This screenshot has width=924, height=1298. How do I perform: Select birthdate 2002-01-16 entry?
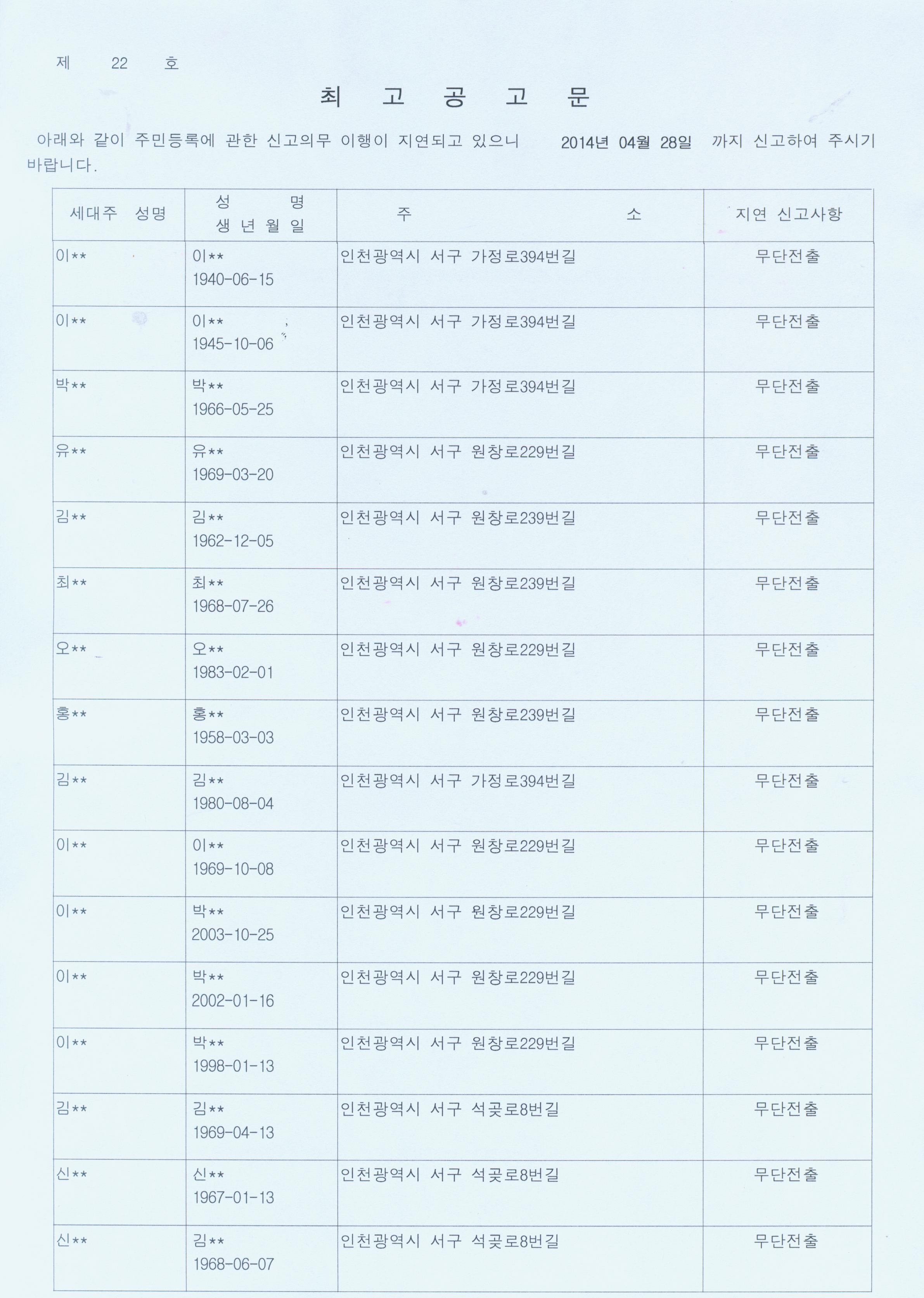[233, 1000]
